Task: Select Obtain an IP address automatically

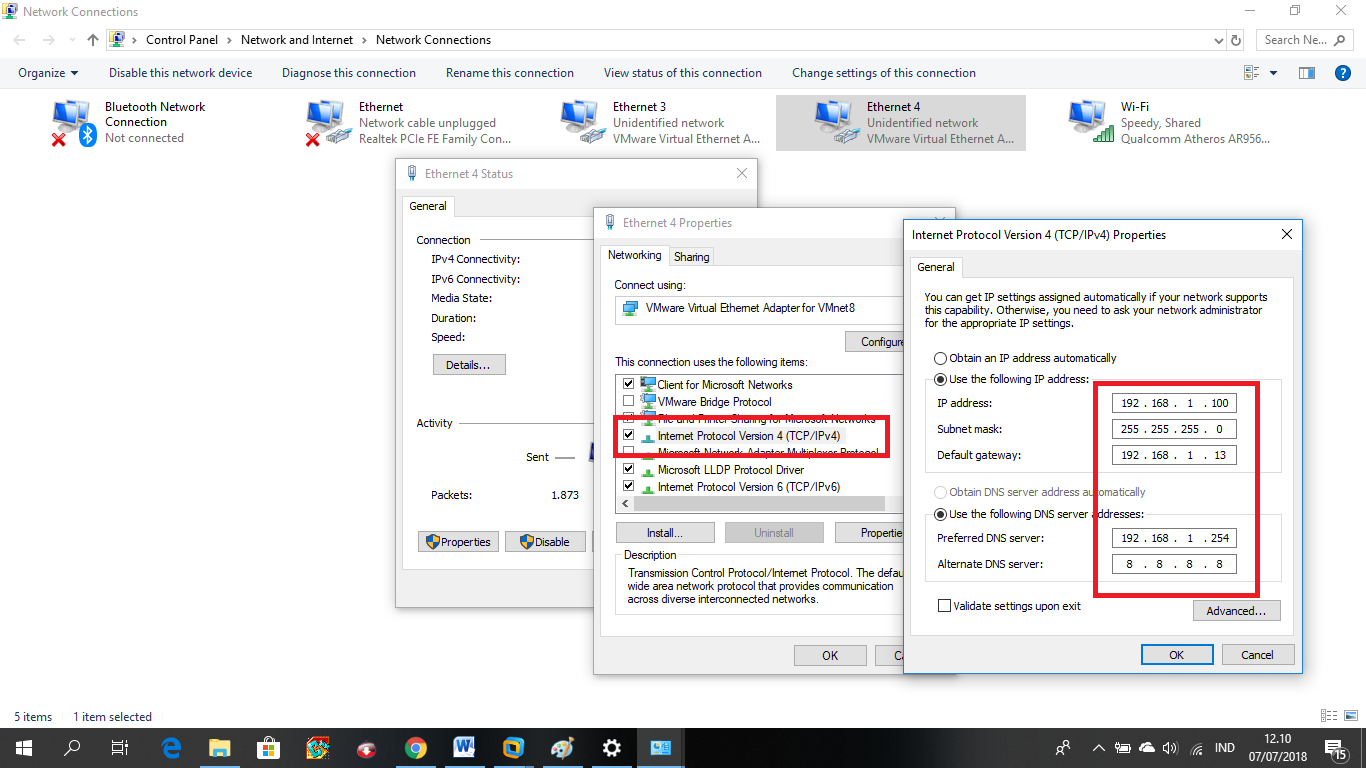Action: coord(940,358)
